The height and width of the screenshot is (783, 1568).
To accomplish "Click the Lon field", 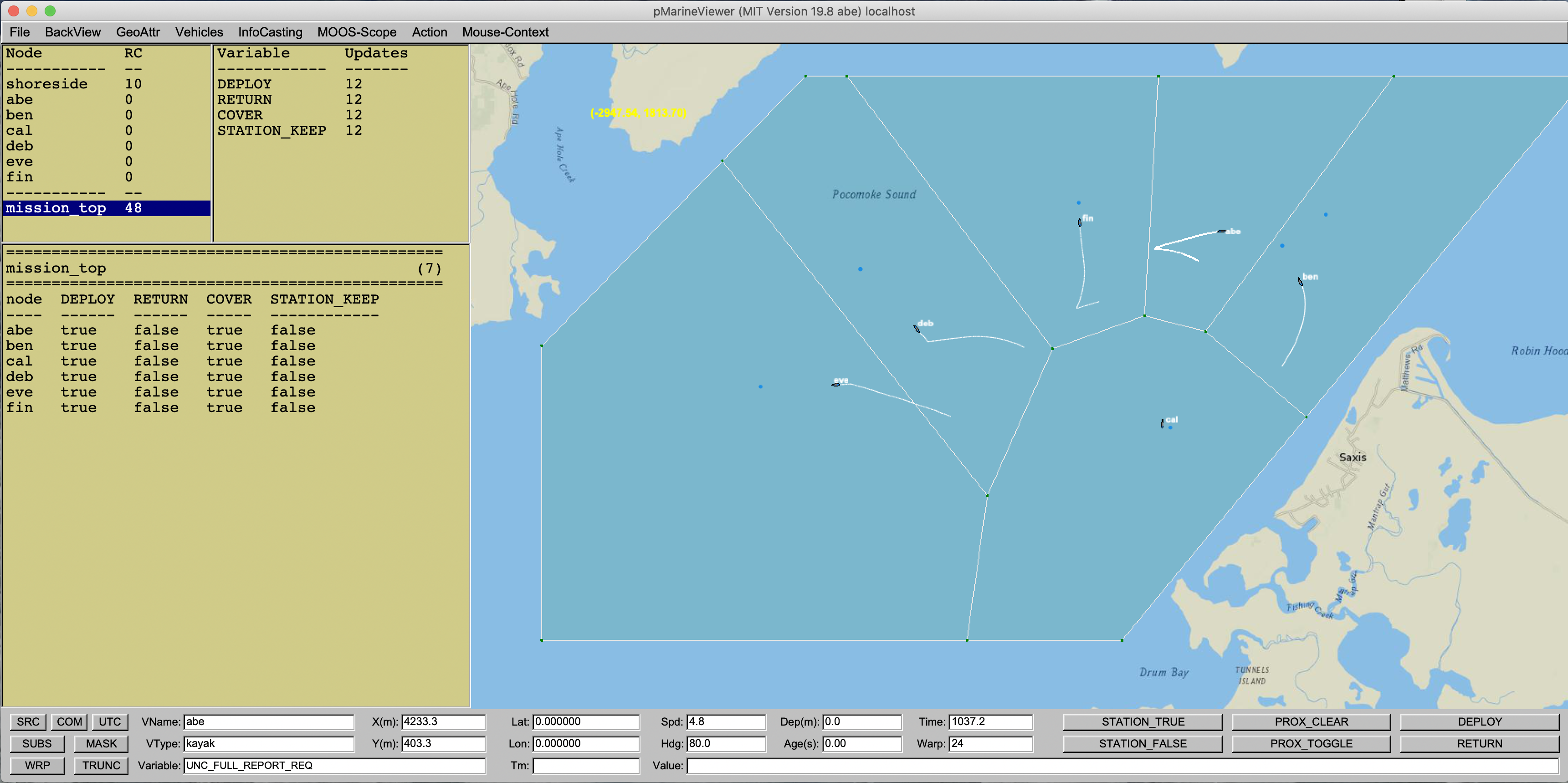I will click(x=585, y=743).
